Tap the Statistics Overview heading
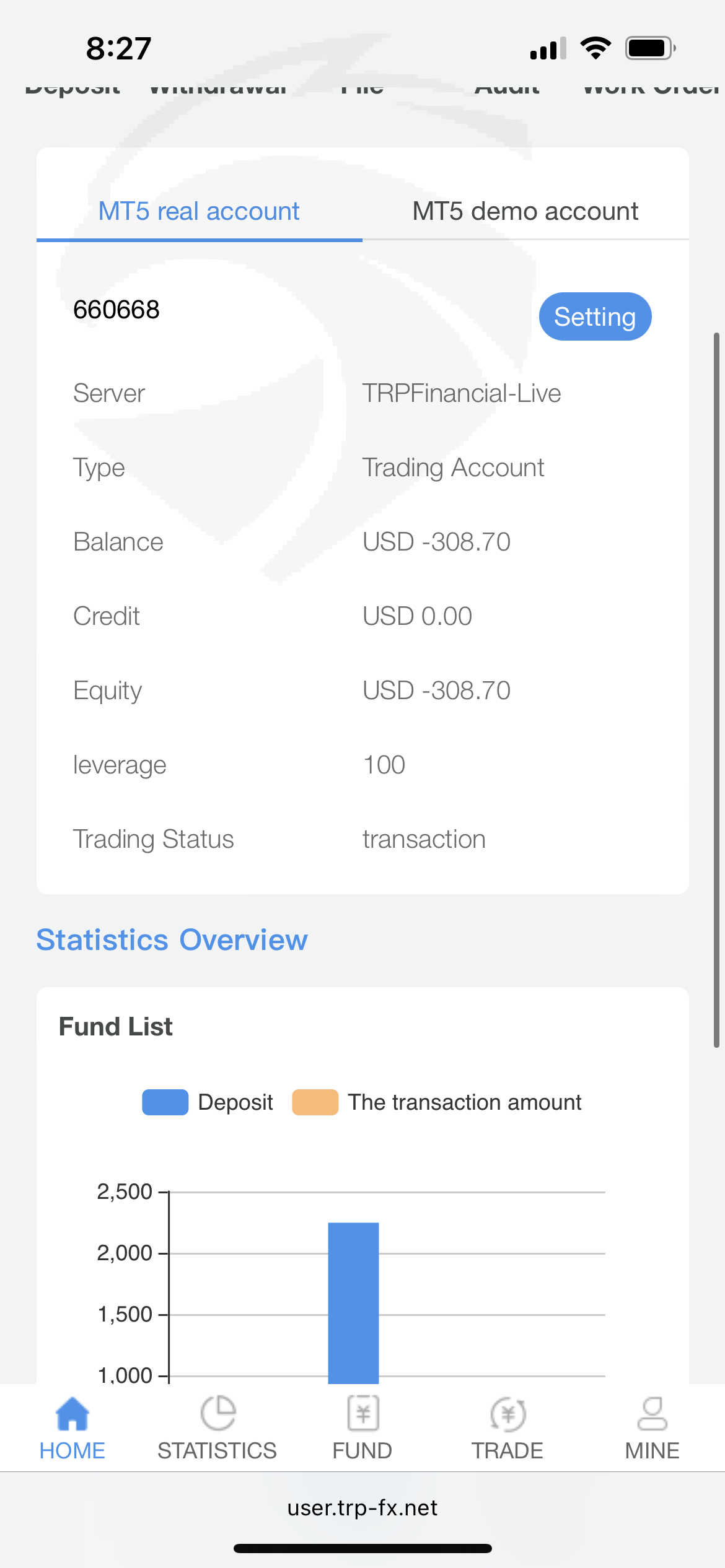 point(172,939)
